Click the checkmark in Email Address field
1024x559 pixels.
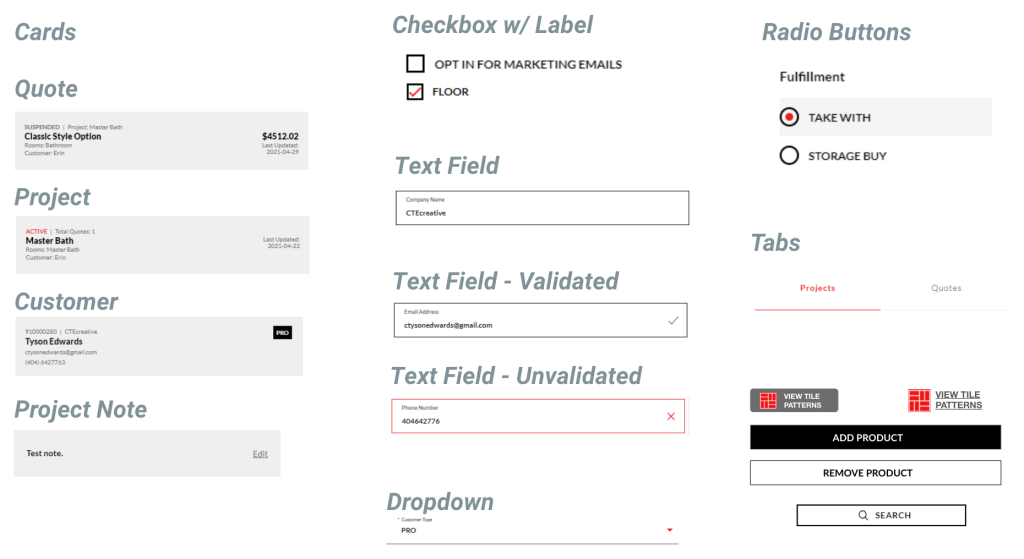click(673, 321)
